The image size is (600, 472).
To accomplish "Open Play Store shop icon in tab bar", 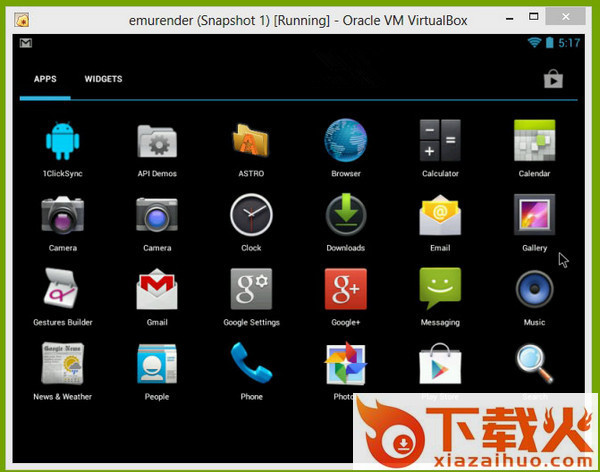I will coord(553,79).
